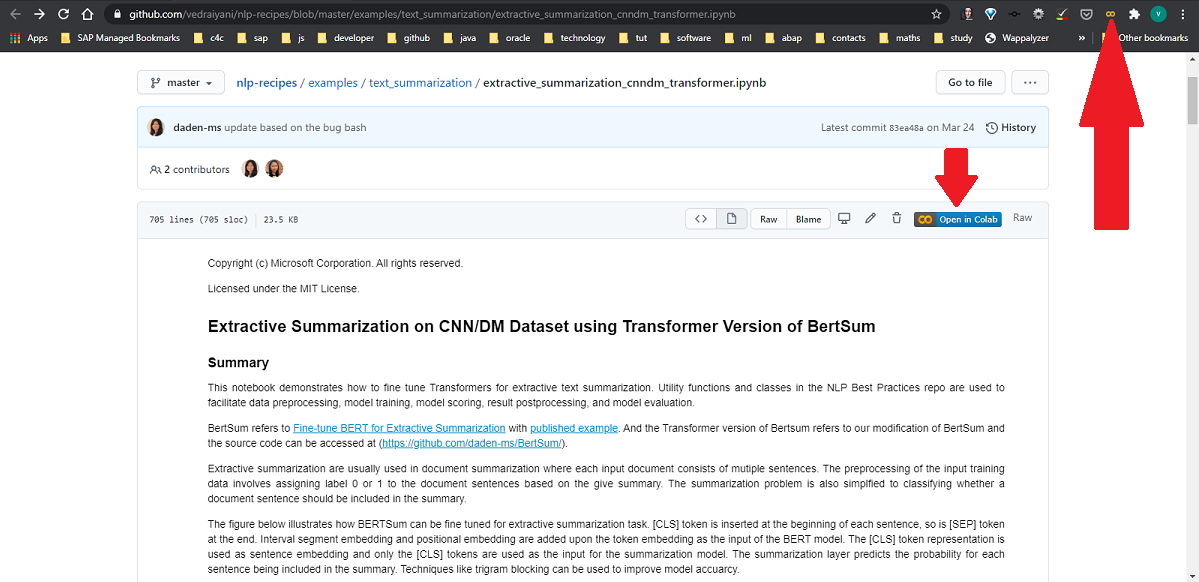Switch to rendered blob view toggle
This screenshot has height=582, width=1199.
tap(731, 219)
